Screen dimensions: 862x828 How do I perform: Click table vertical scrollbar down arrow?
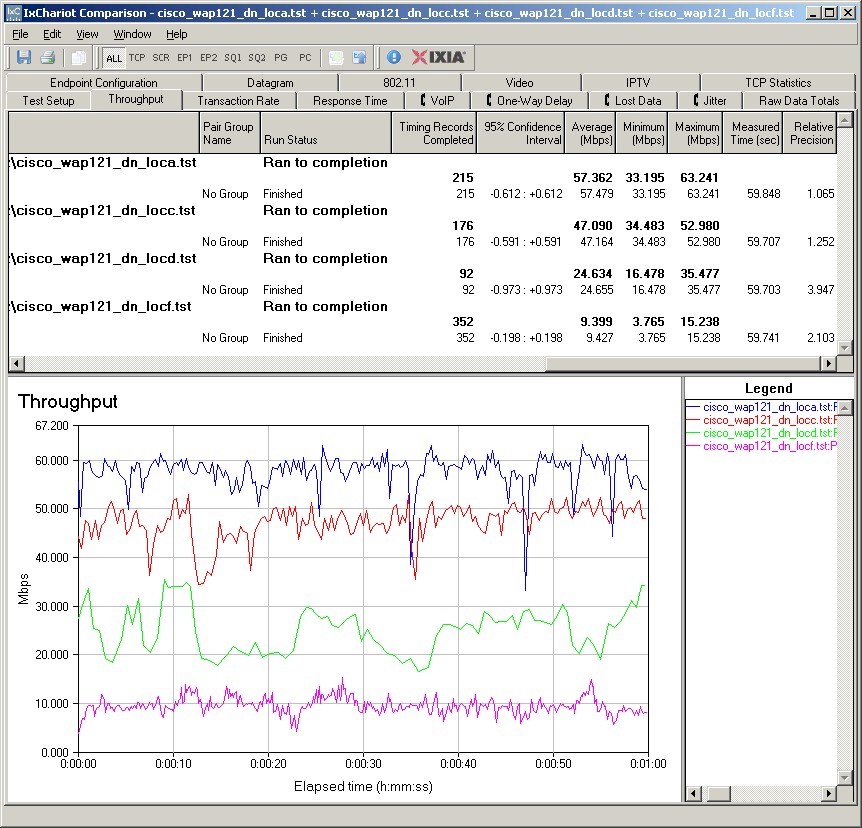(x=845, y=348)
